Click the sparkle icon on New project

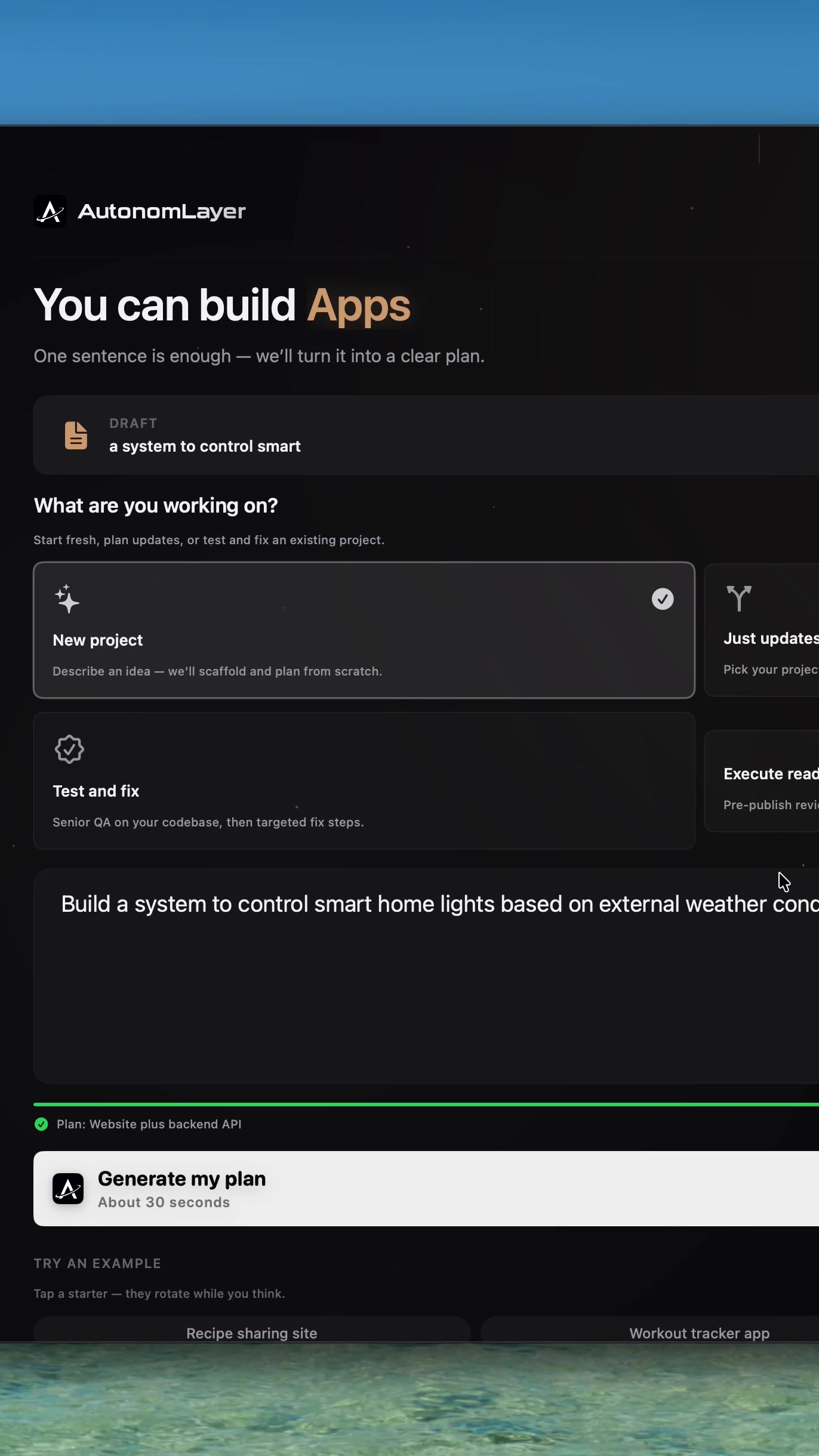pos(67,599)
